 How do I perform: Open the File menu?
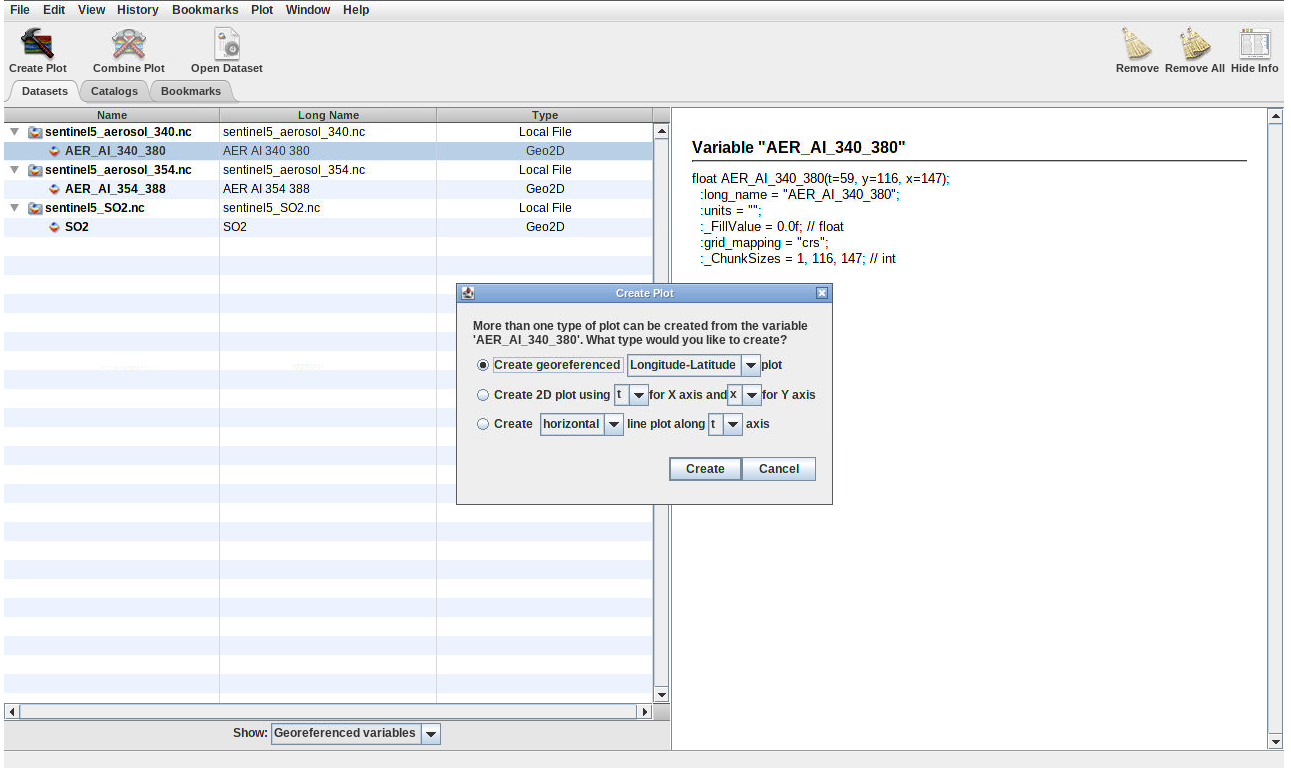(x=20, y=10)
